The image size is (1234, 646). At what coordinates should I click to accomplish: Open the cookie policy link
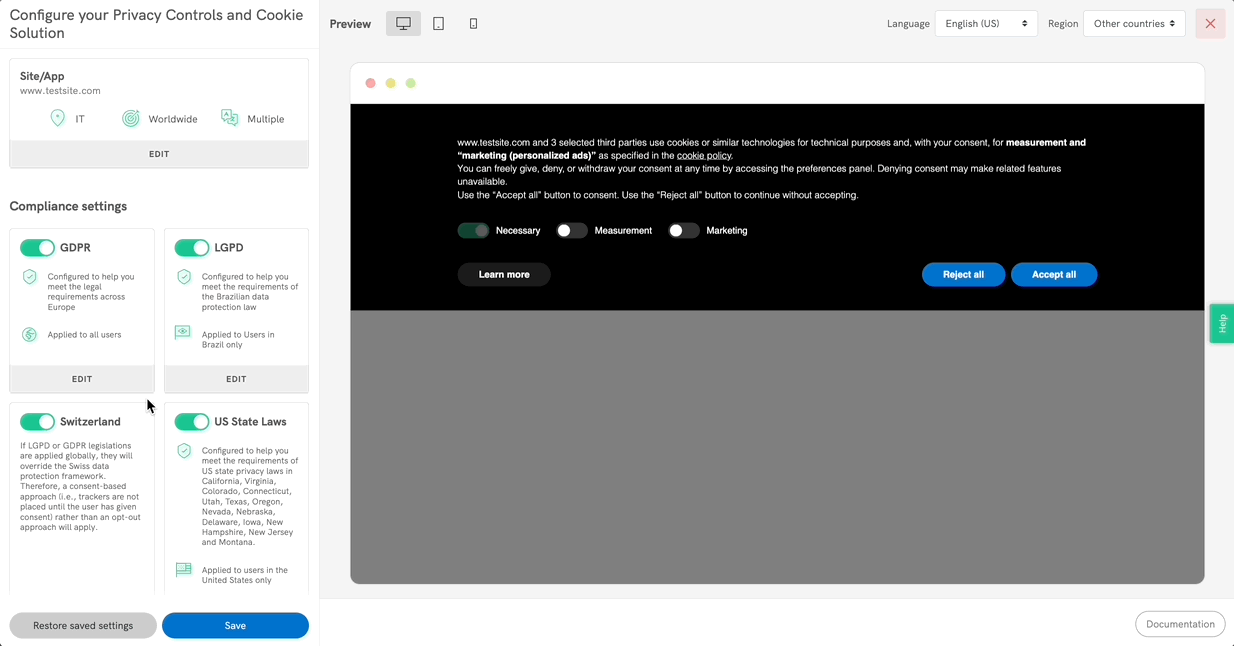click(x=704, y=156)
